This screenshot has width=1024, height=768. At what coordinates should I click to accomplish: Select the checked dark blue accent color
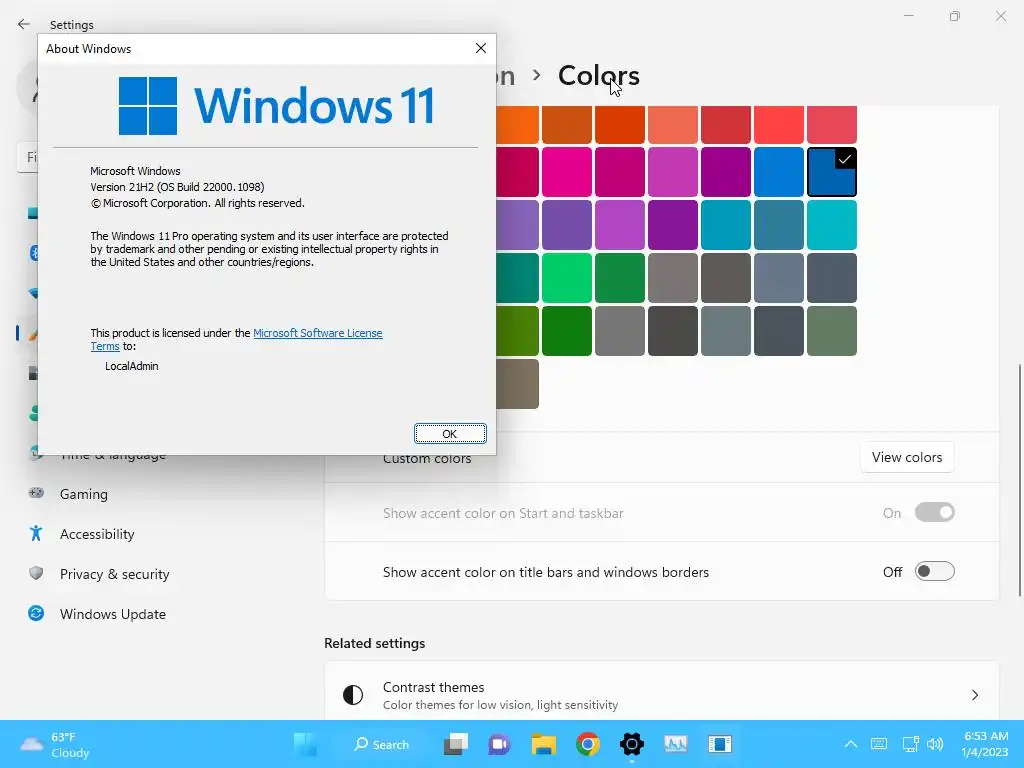pyautogui.click(x=831, y=172)
